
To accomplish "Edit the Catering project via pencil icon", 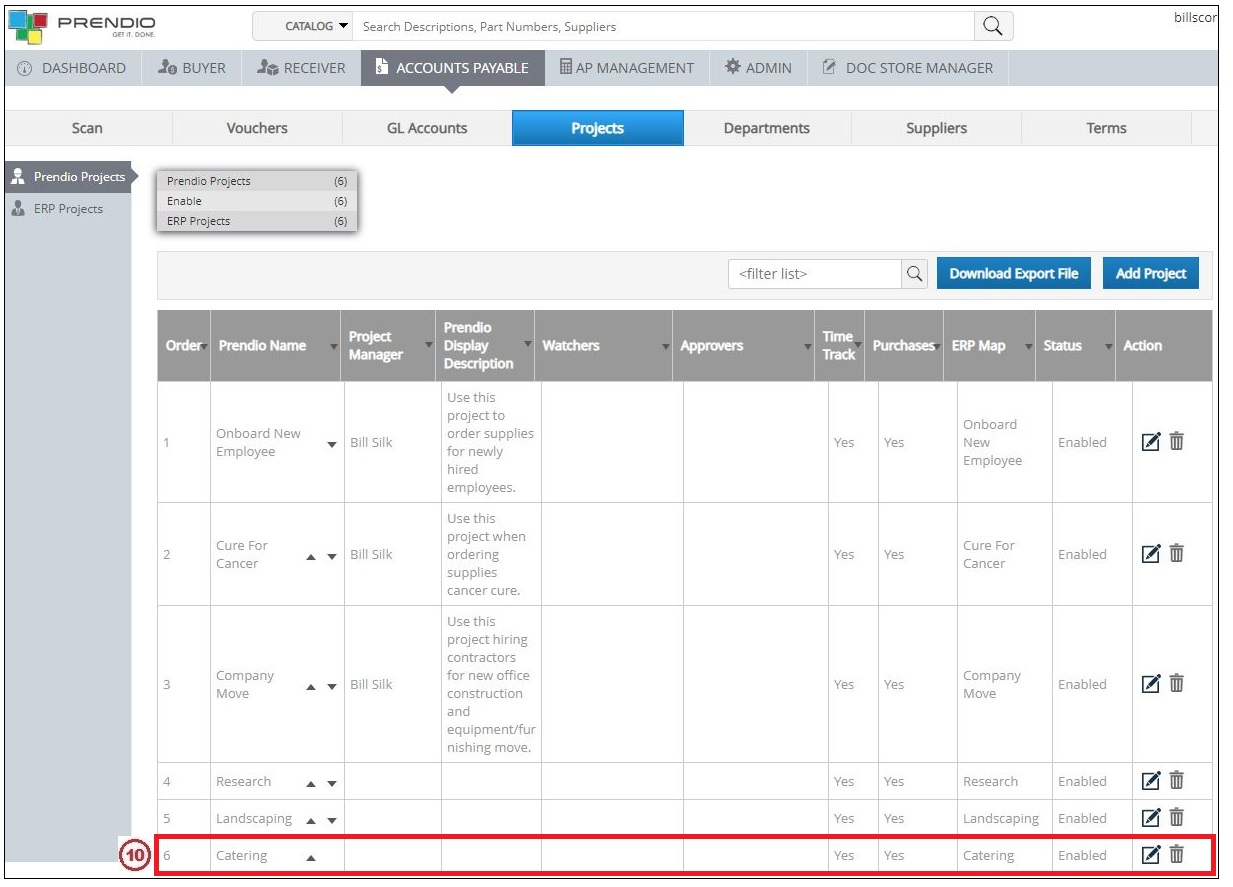I will (1150, 855).
